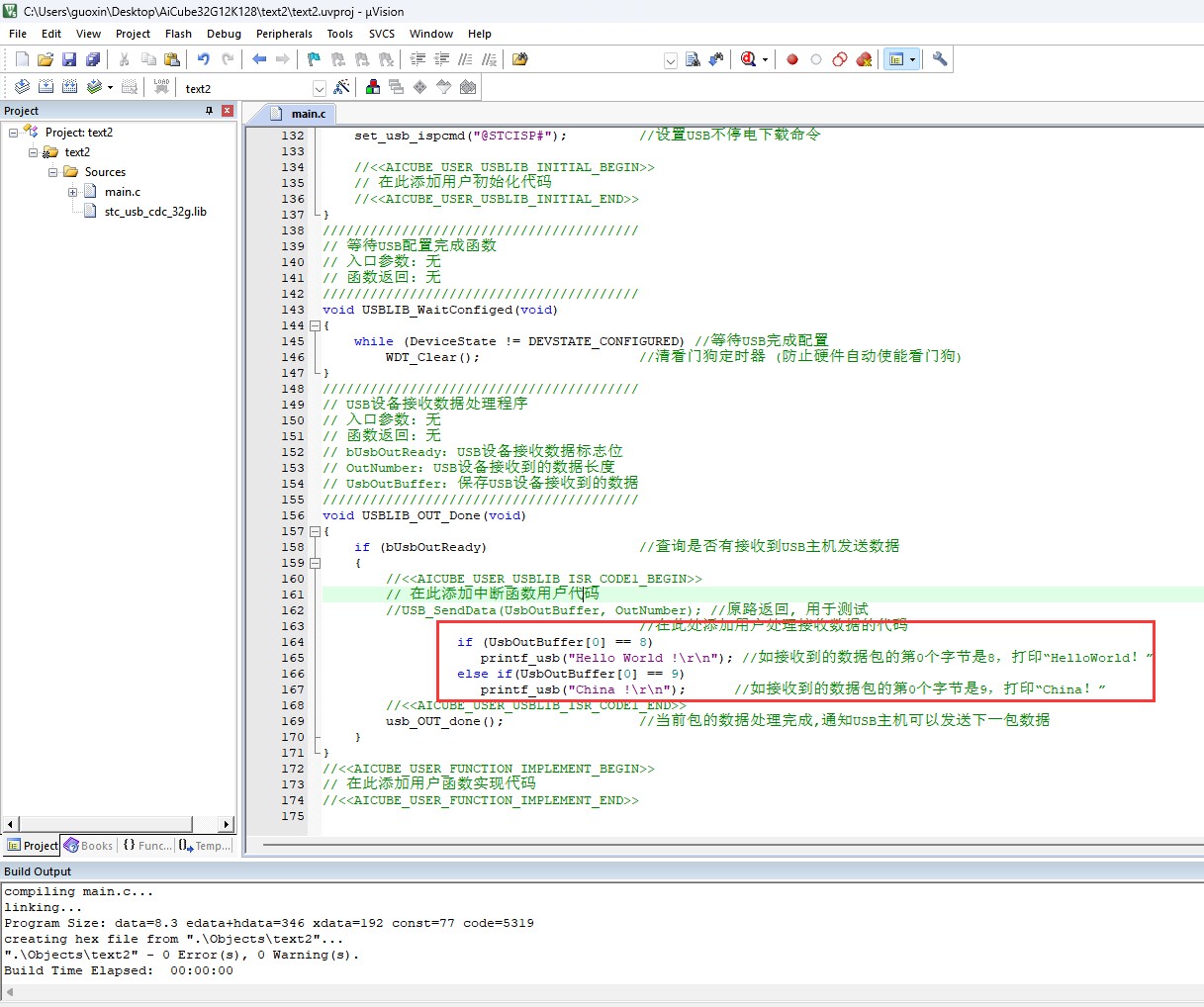1204x1007 pixels.
Task: Open the Flash menu
Action: 178,34
